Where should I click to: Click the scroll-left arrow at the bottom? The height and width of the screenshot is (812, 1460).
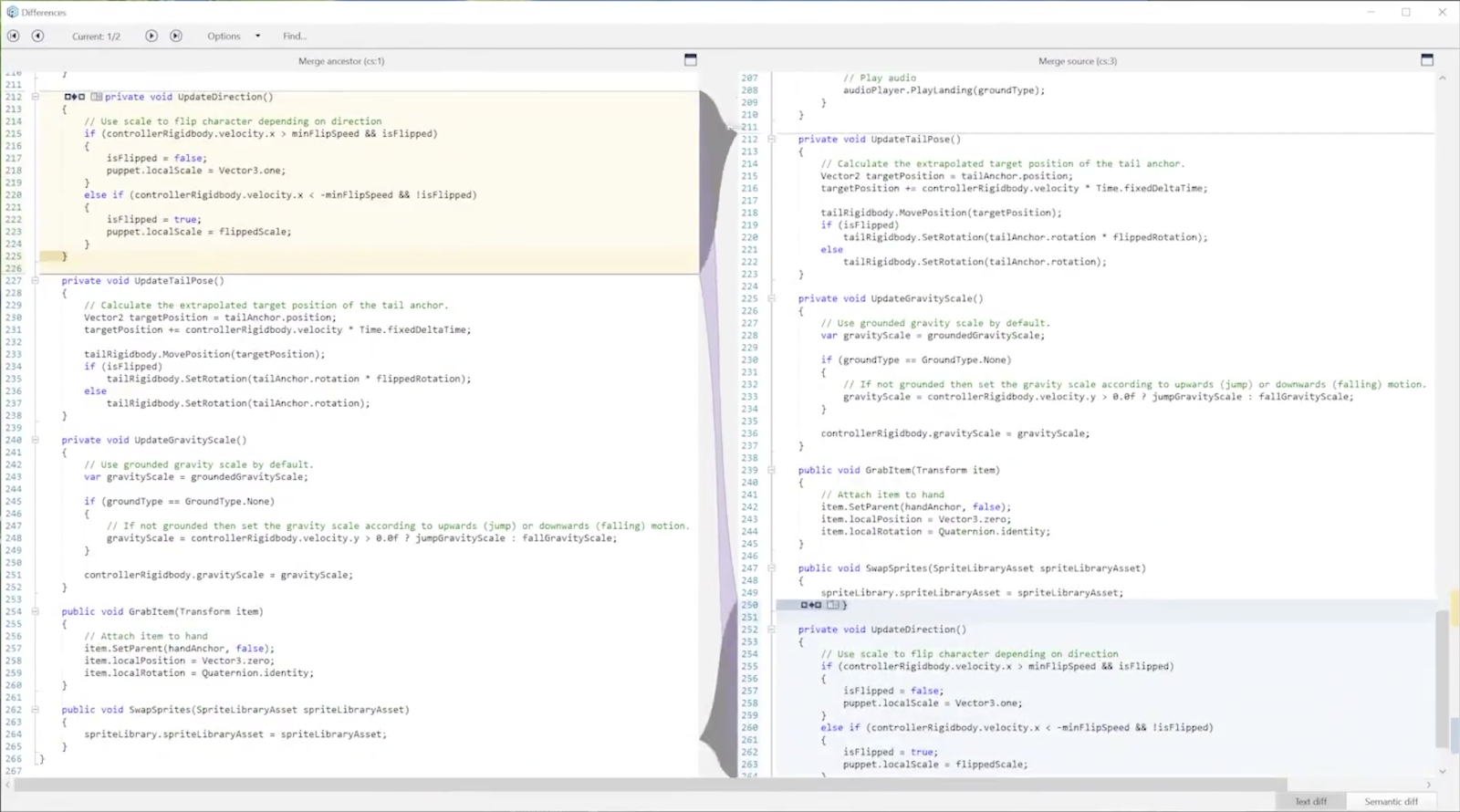(x=7, y=785)
